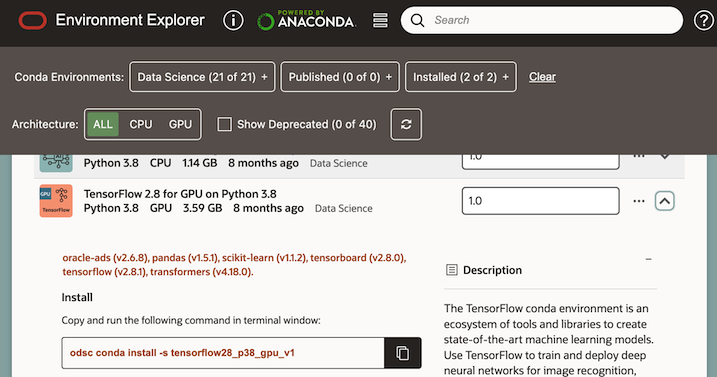The height and width of the screenshot is (377, 717).
Task: Select GPU architecture filter
Action: pyautogui.click(x=180, y=124)
